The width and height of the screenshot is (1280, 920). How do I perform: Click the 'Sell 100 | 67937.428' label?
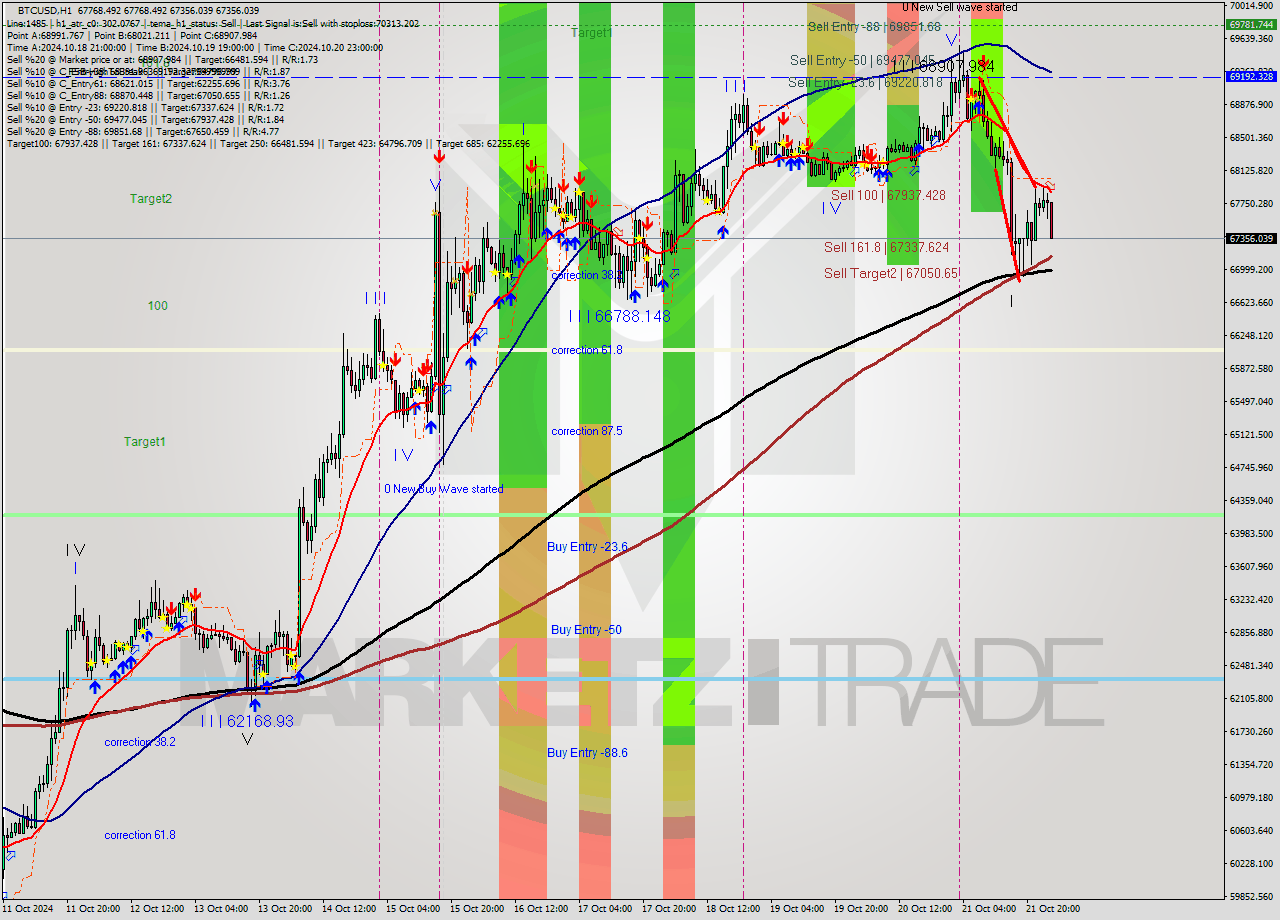point(888,196)
